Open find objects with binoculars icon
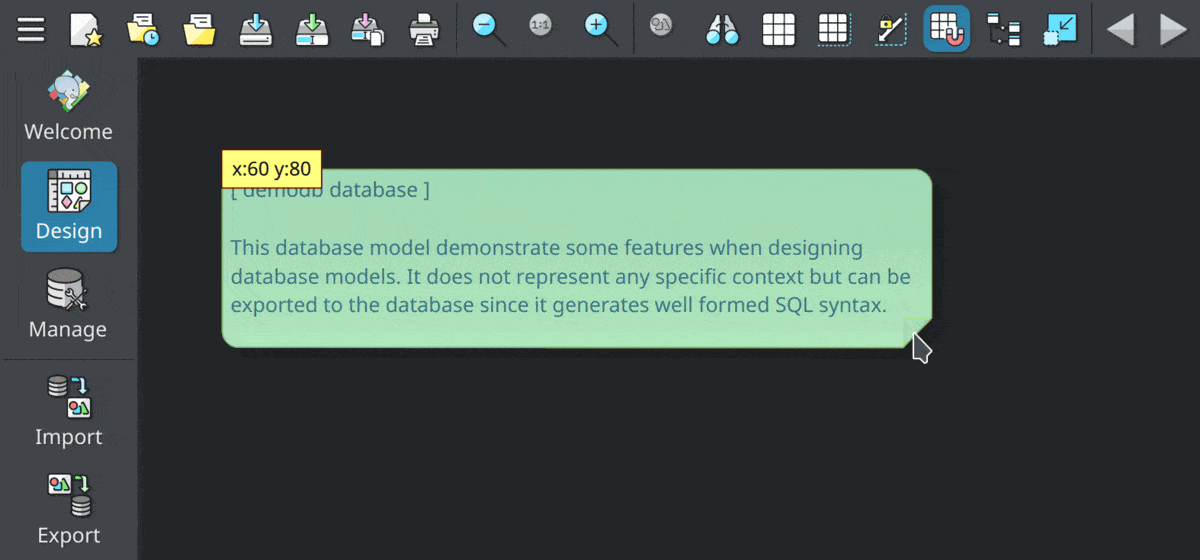Image resolution: width=1200 pixels, height=560 pixels. tap(722, 29)
